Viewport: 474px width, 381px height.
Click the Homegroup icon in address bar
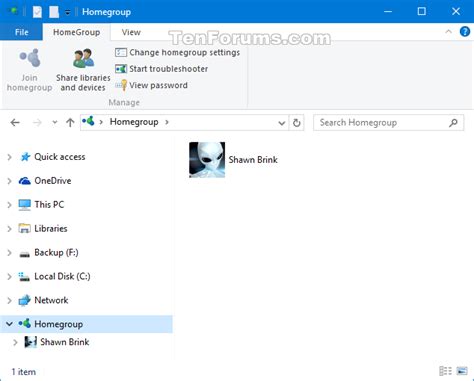point(88,121)
